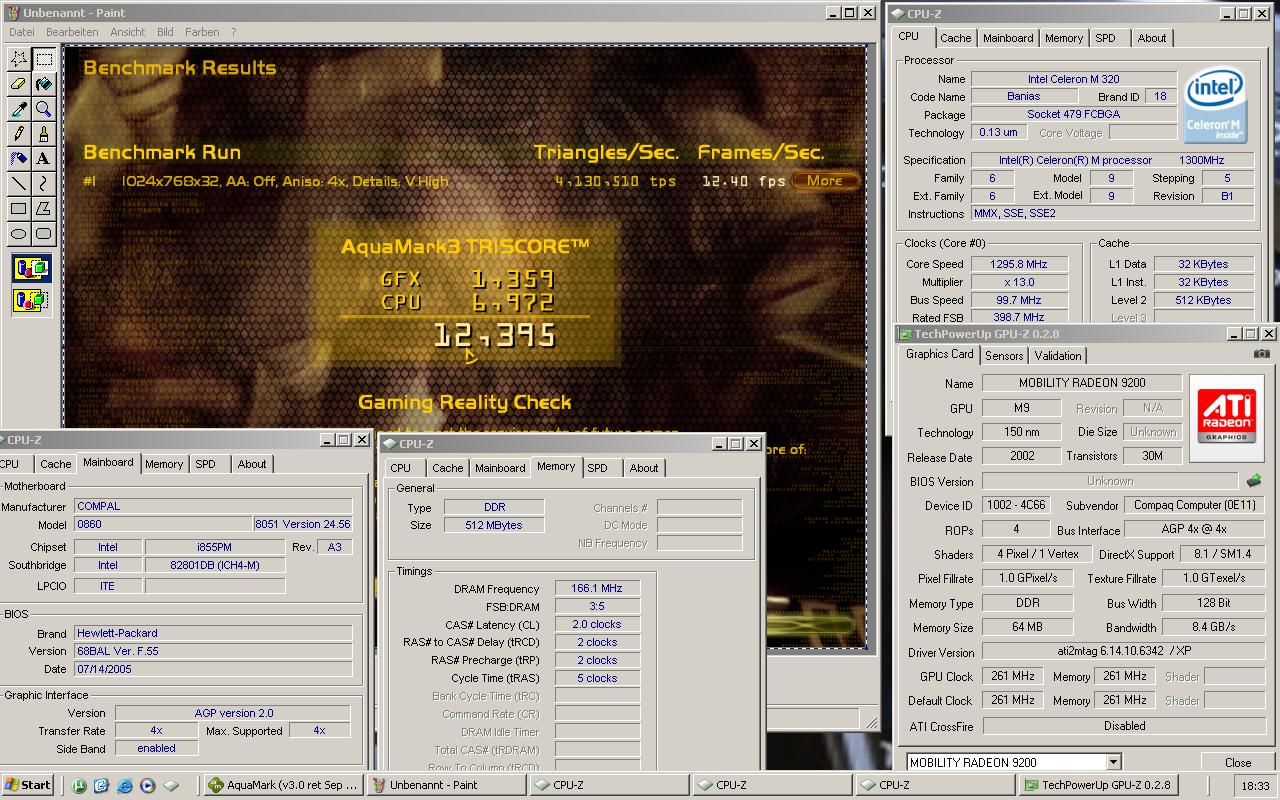Image resolution: width=1280 pixels, height=800 pixels.
Task: Click the motherboard manufacturer COMPAL field
Action: pos(214,506)
